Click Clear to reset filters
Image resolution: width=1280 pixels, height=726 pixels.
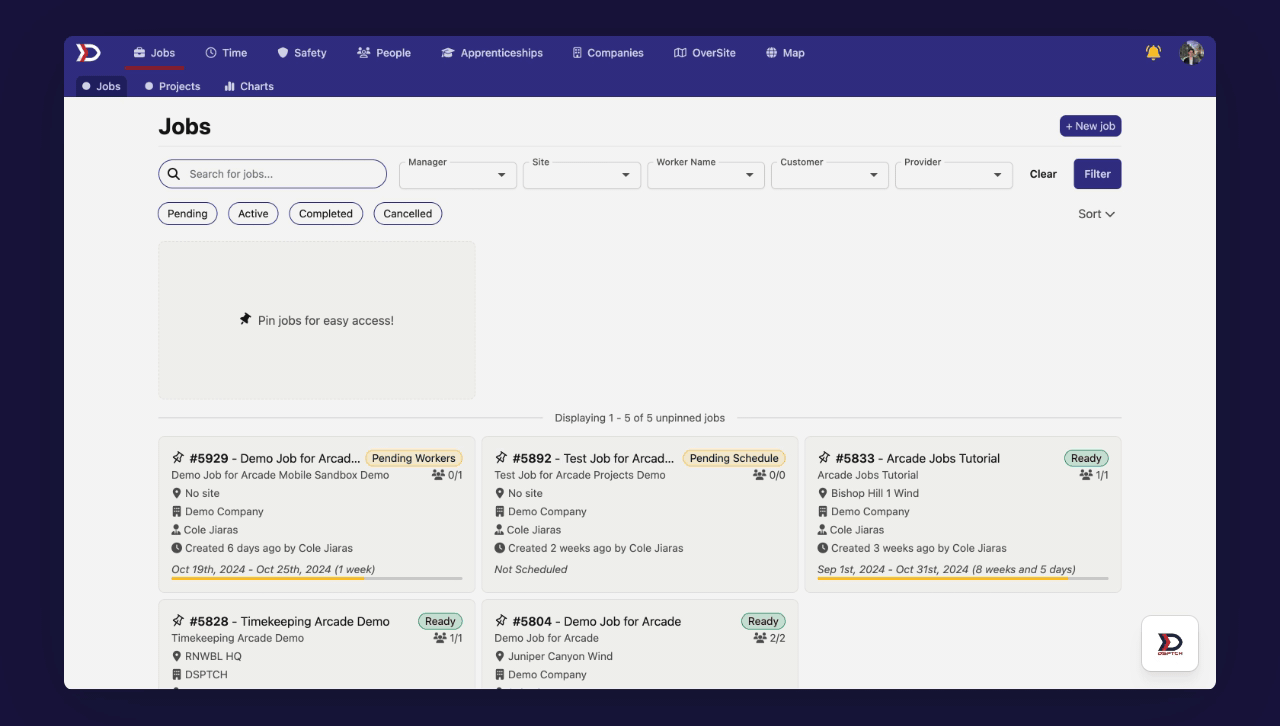coord(1043,174)
